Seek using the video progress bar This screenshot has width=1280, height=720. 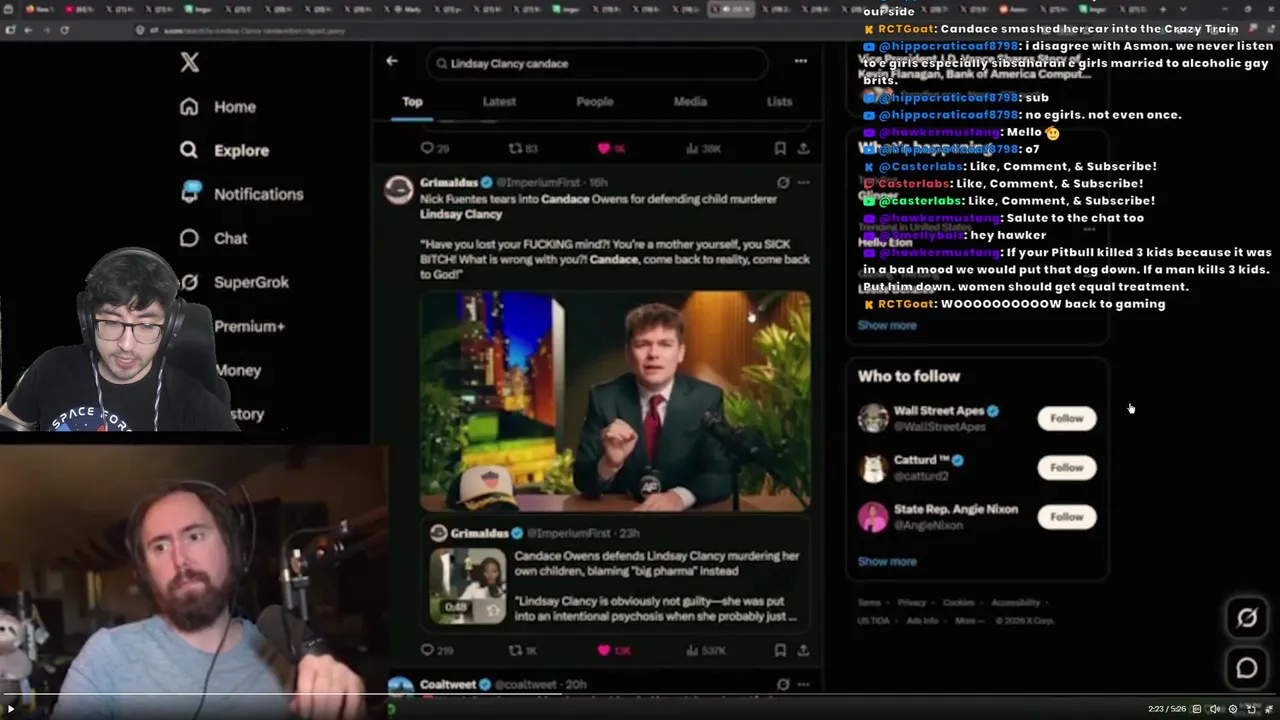pos(640,696)
